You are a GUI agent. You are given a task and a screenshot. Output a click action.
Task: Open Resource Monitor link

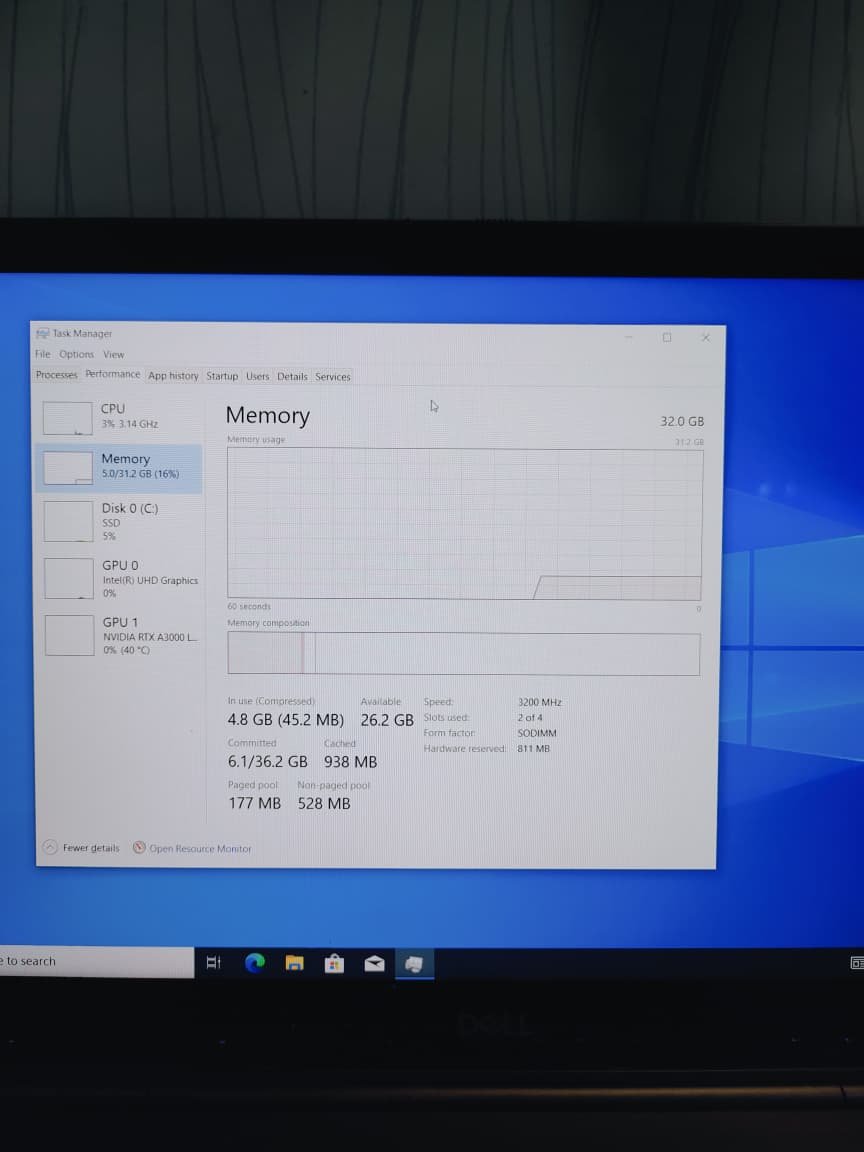point(200,849)
